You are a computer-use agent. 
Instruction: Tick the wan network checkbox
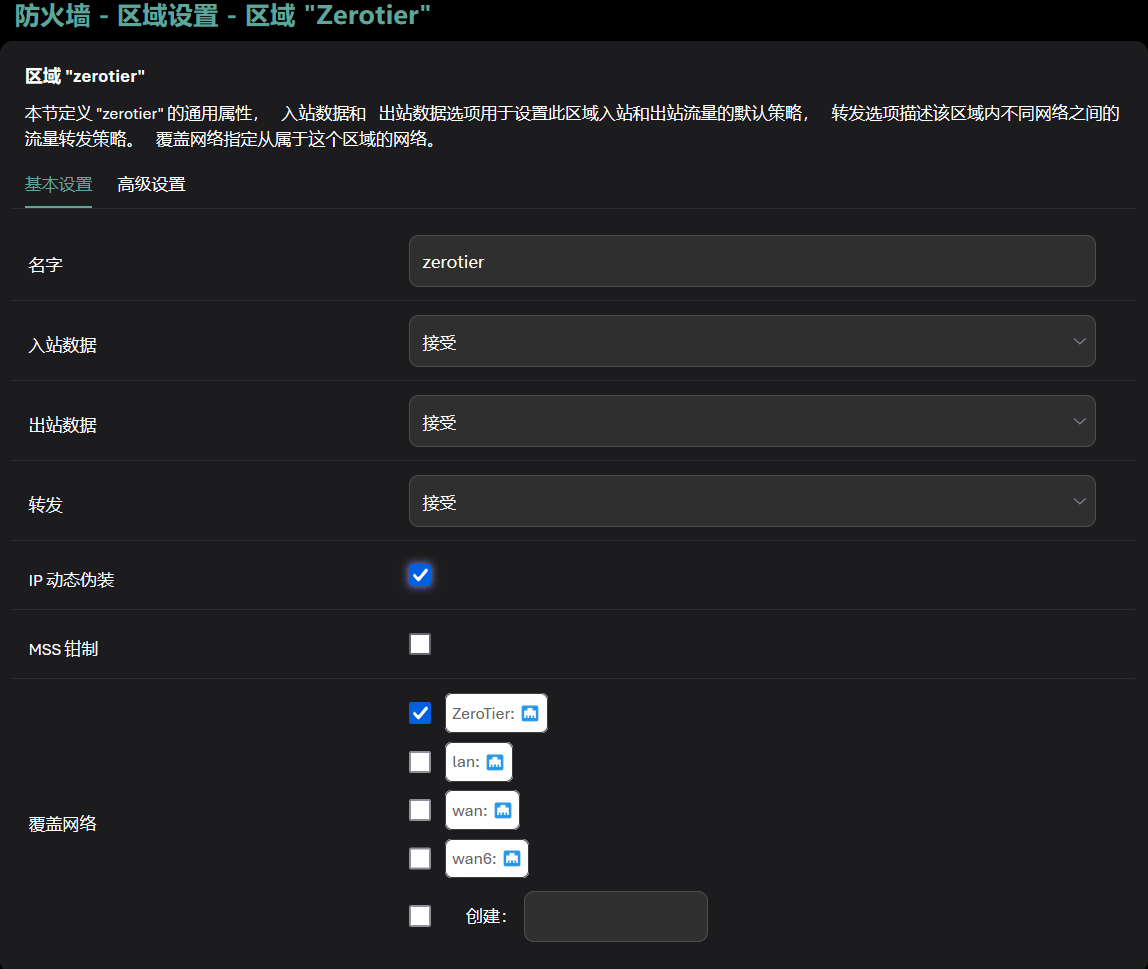tap(420, 810)
